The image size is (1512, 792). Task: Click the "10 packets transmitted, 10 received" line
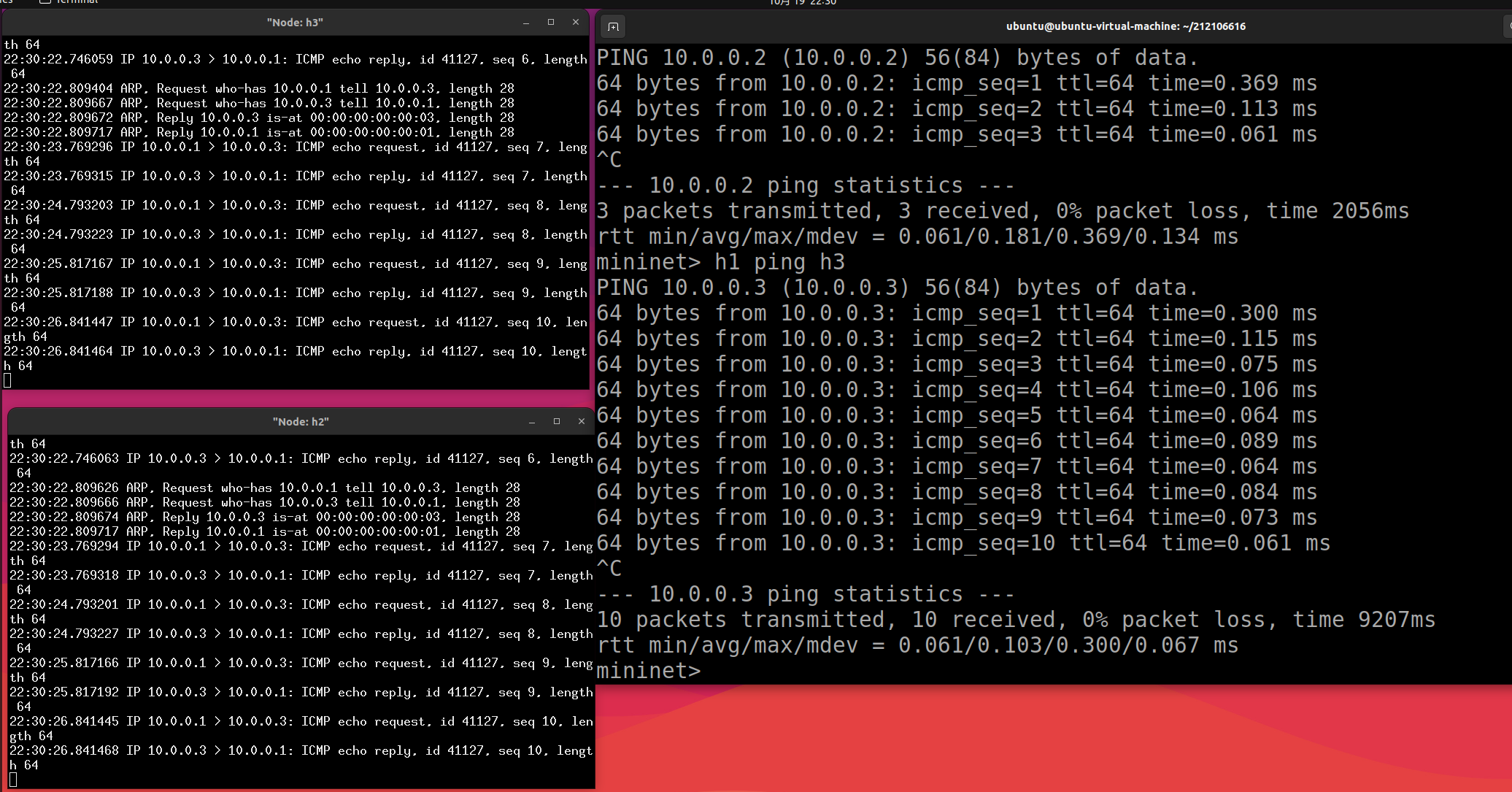(x=1016, y=620)
